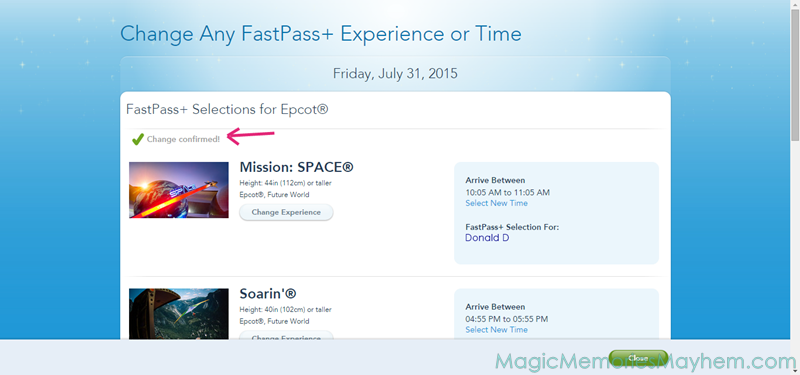Click the FastPass+ Selections for Epcot heading
Viewport: 800px width, 375px height.
click(227, 110)
